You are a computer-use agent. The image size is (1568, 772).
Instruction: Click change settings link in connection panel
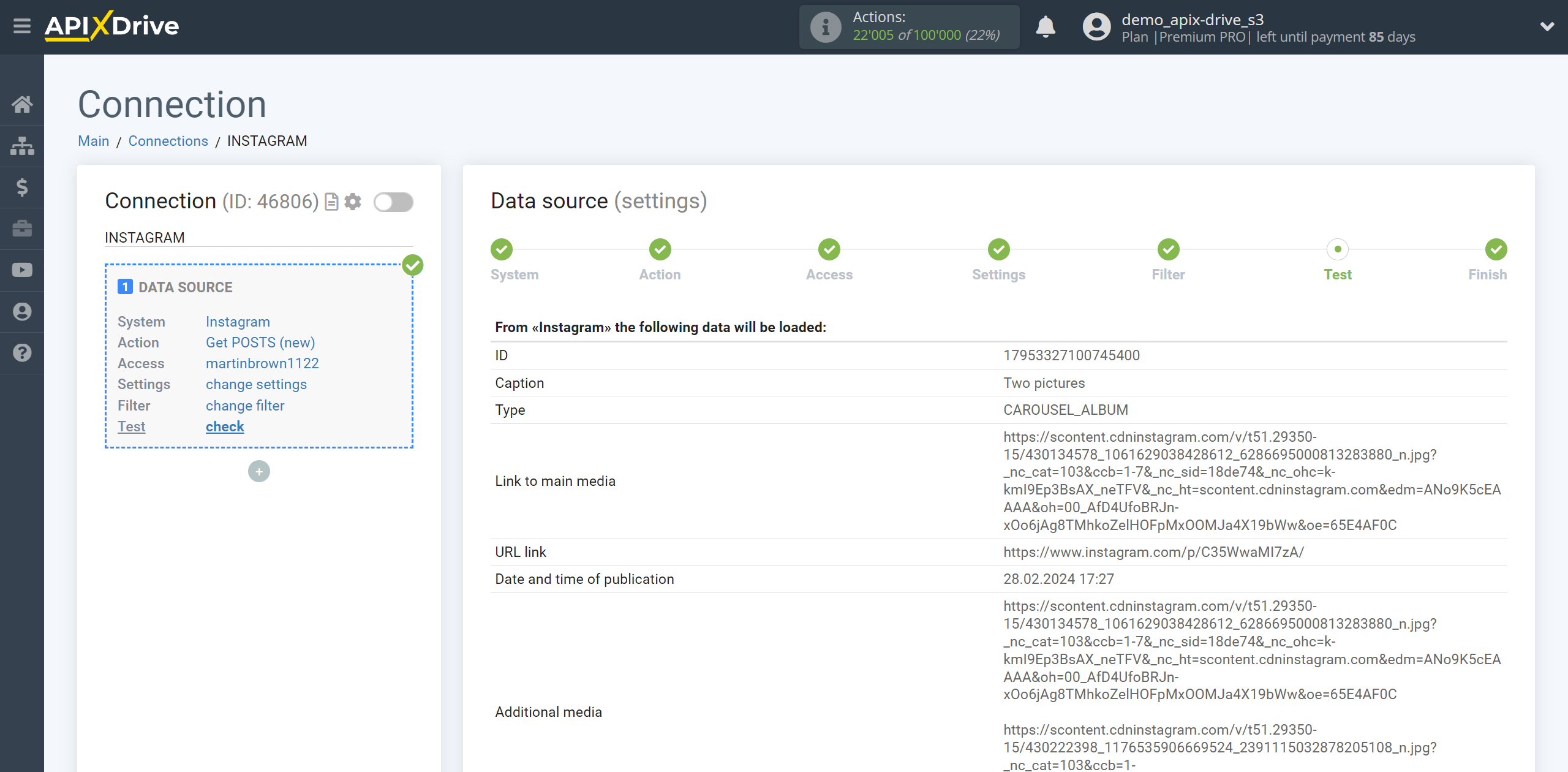click(x=255, y=384)
